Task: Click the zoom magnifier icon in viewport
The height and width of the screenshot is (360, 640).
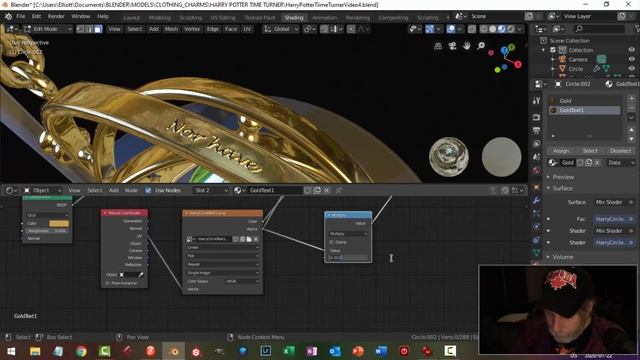Action: [481, 46]
